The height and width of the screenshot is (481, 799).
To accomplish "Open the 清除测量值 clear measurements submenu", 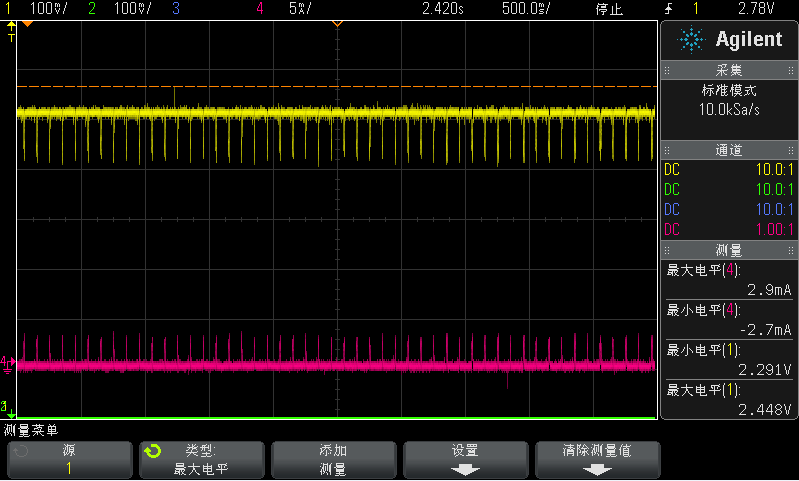I will [597, 460].
